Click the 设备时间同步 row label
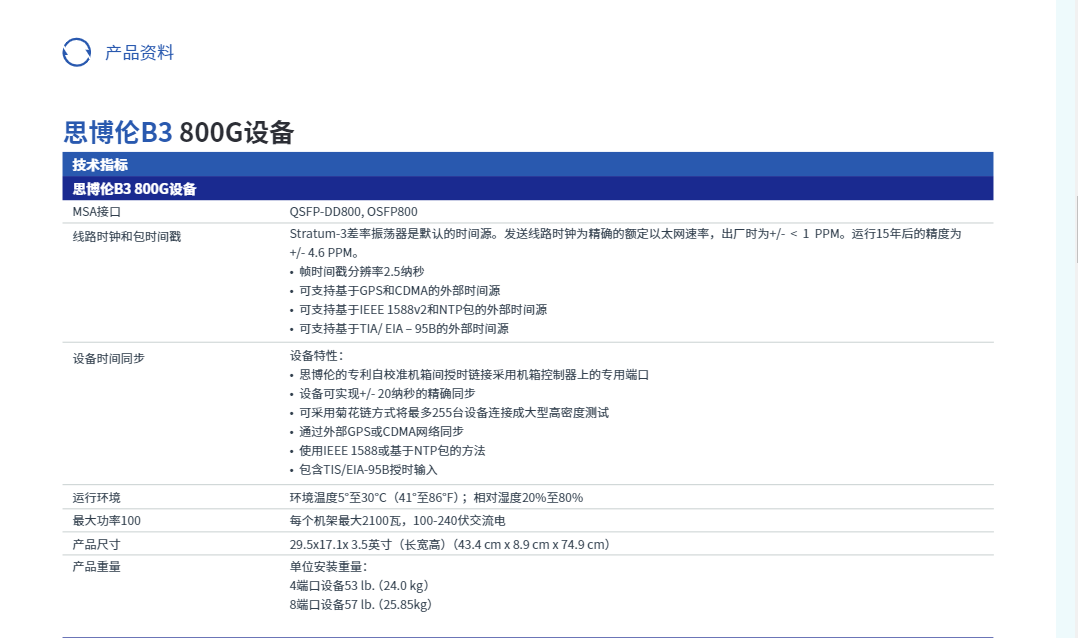The width and height of the screenshot is (1078, 638). point(109,358)
